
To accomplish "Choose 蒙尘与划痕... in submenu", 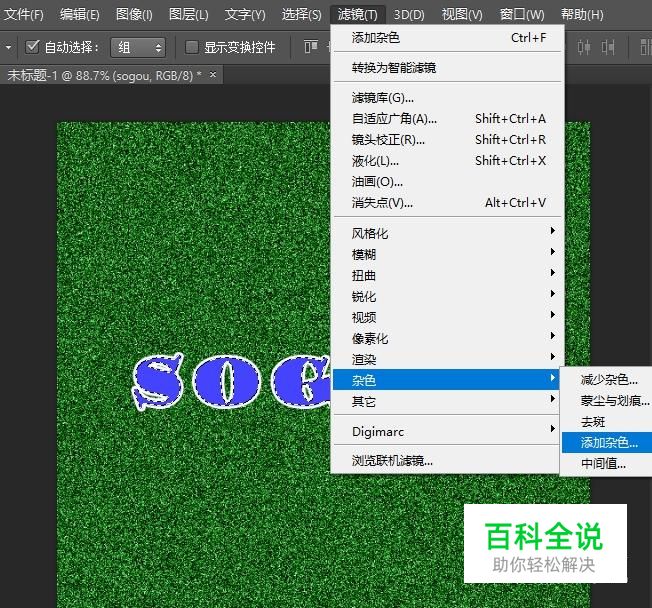I will [607, 400].
